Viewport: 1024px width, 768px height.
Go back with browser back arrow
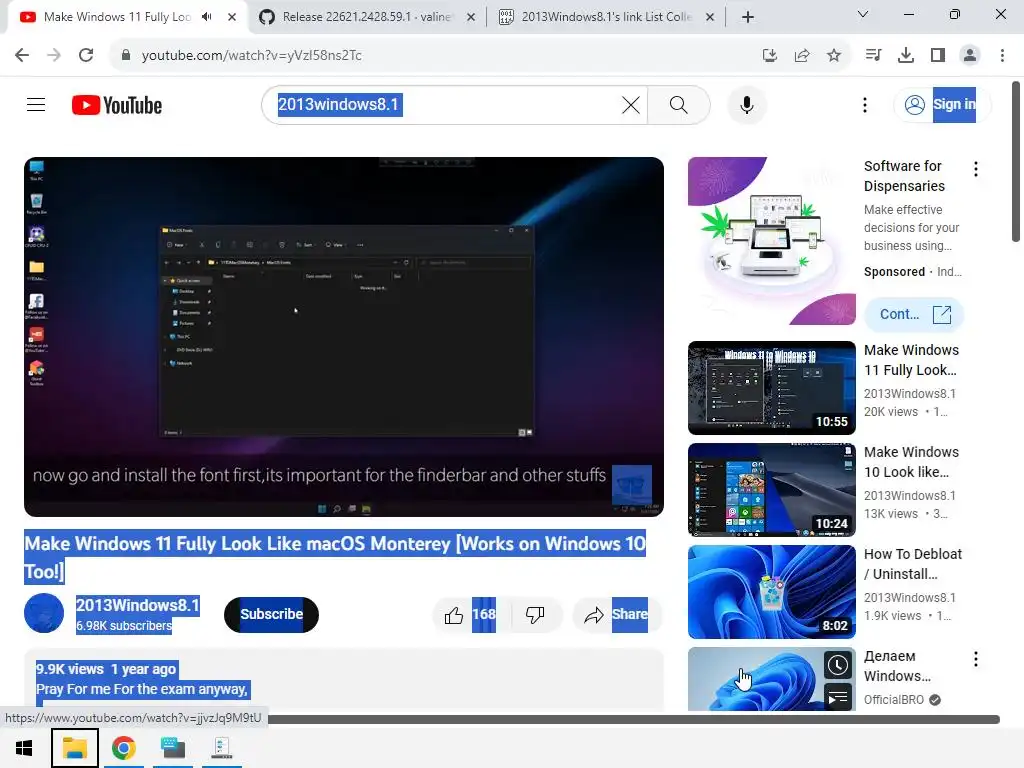[22, 55]
